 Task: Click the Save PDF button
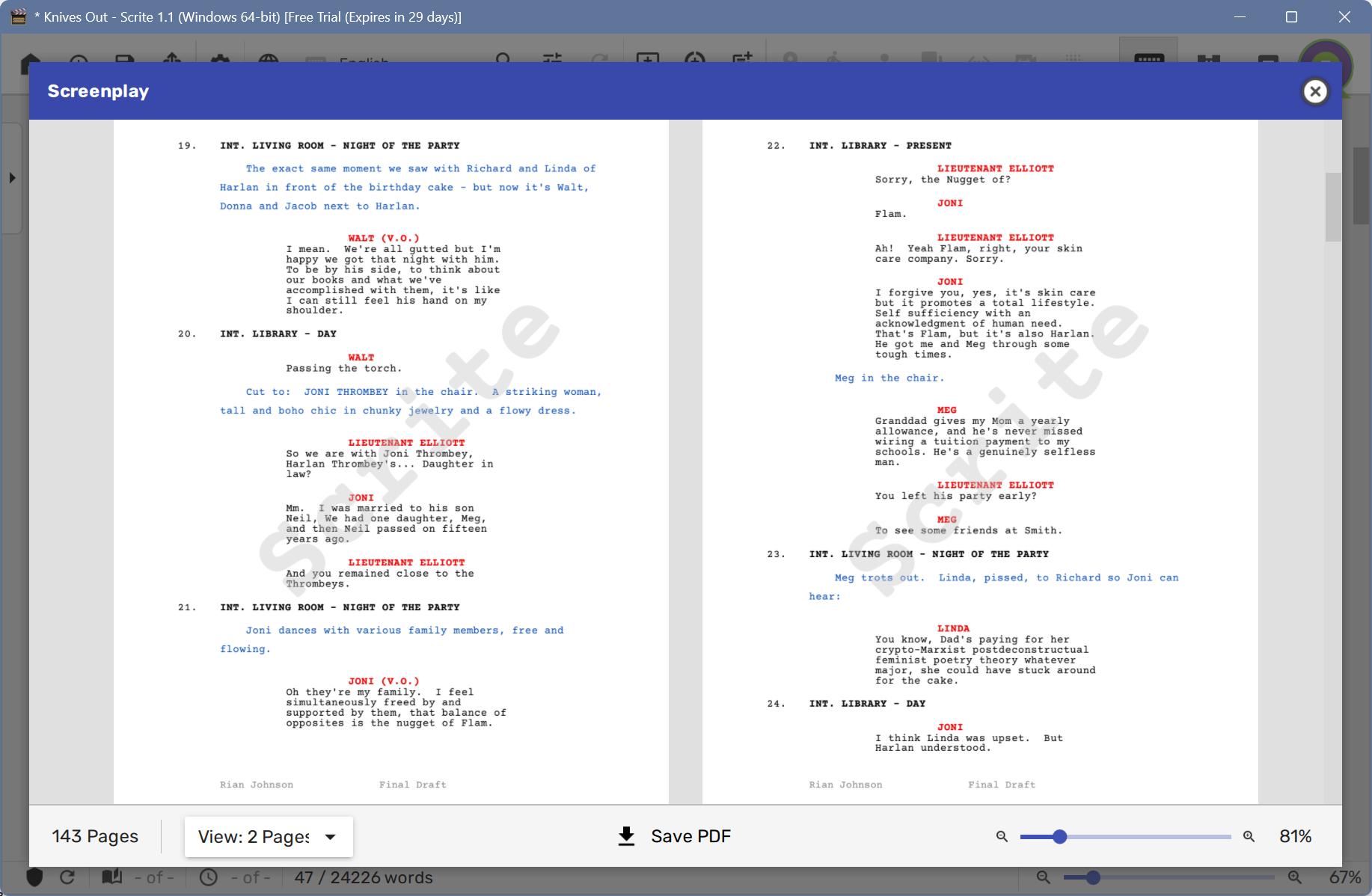(x=675, y=836)
